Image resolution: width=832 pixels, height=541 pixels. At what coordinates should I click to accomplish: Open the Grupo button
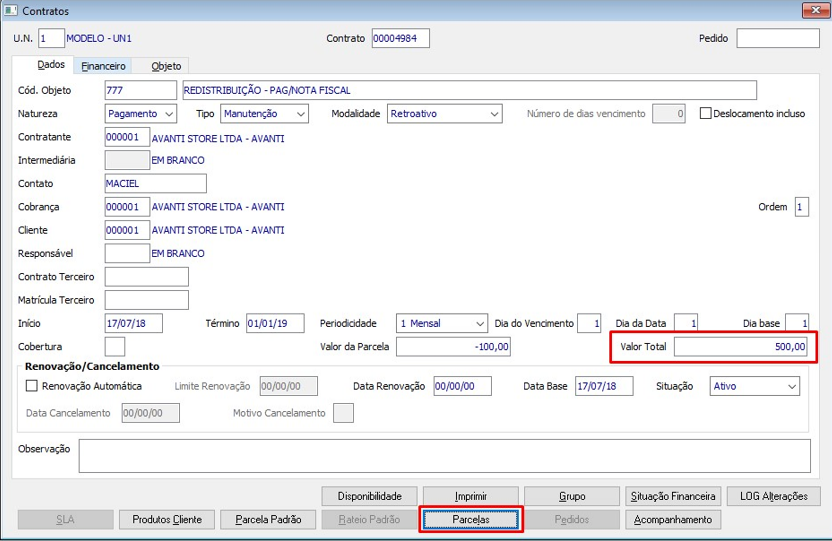[572, 496]
